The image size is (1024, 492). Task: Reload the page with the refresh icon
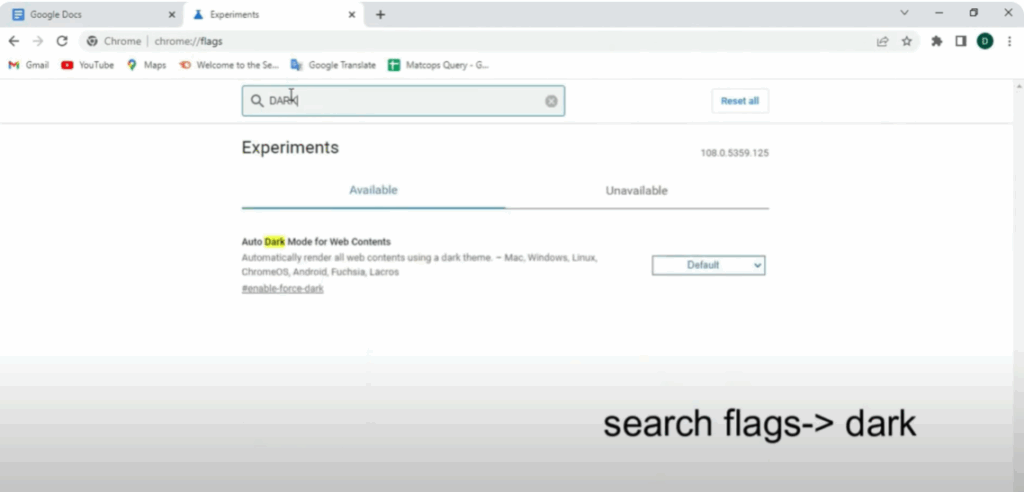pyautogui.click(x=62, y=41)
